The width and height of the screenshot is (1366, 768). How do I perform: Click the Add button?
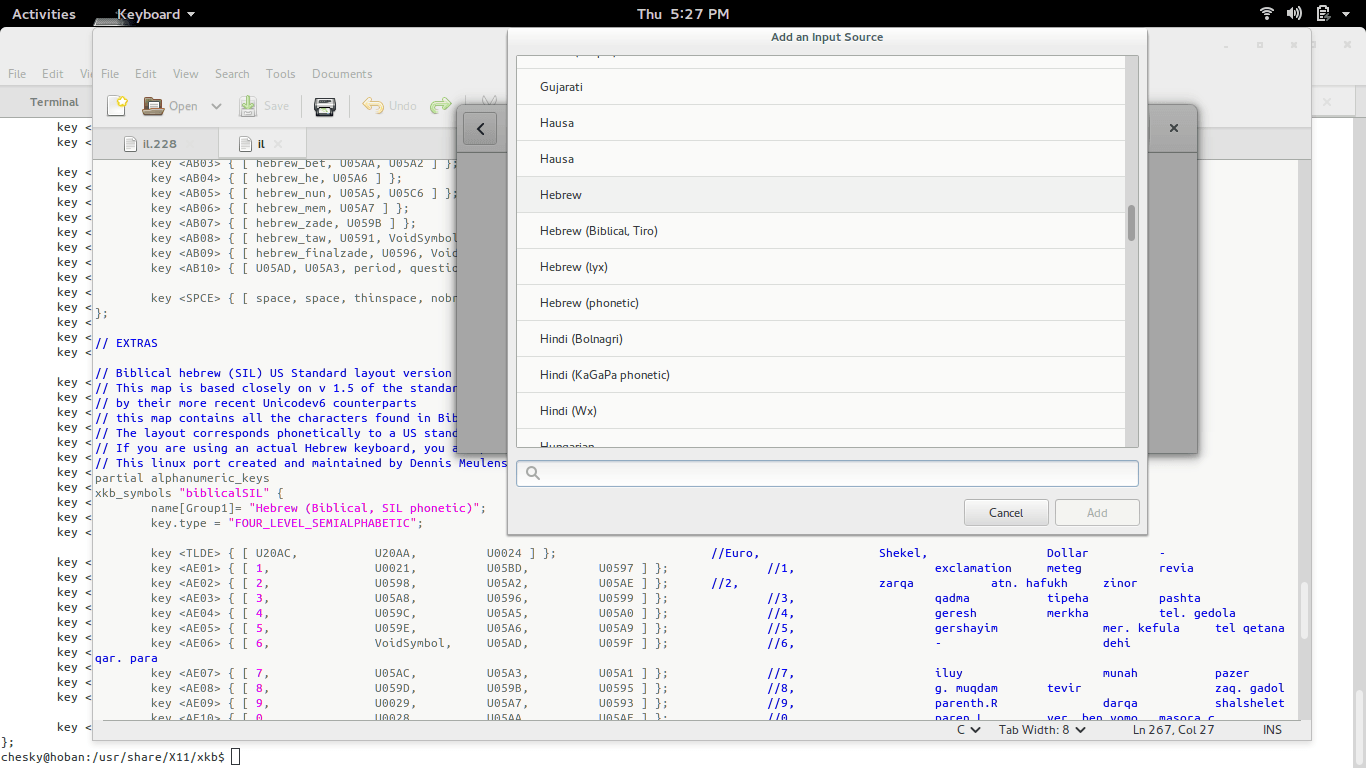click(x=1097, y=512)
